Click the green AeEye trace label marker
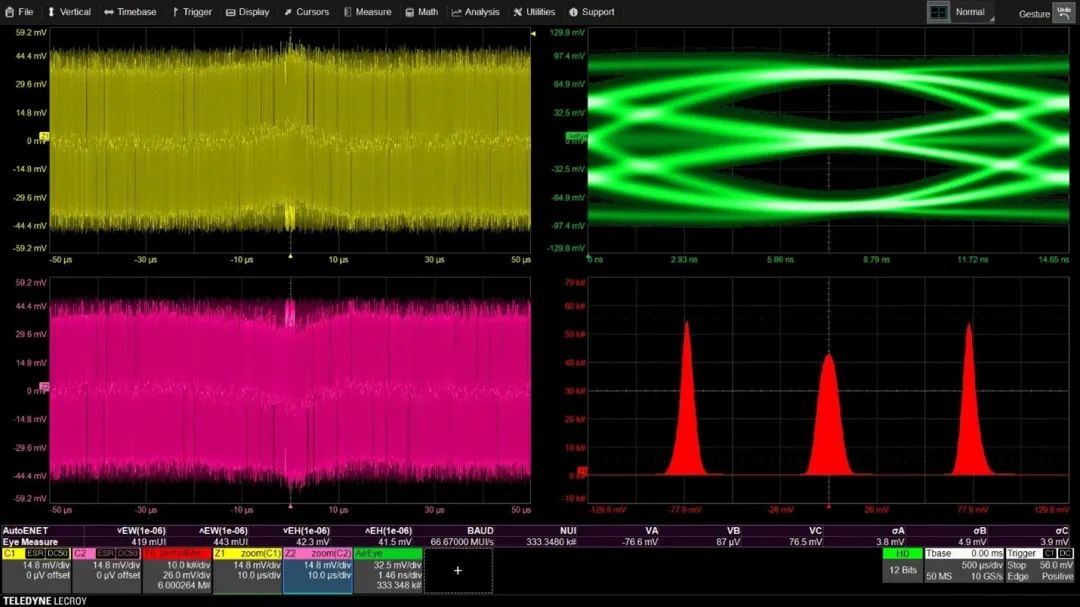1080x607 pixels. (576, 137)
